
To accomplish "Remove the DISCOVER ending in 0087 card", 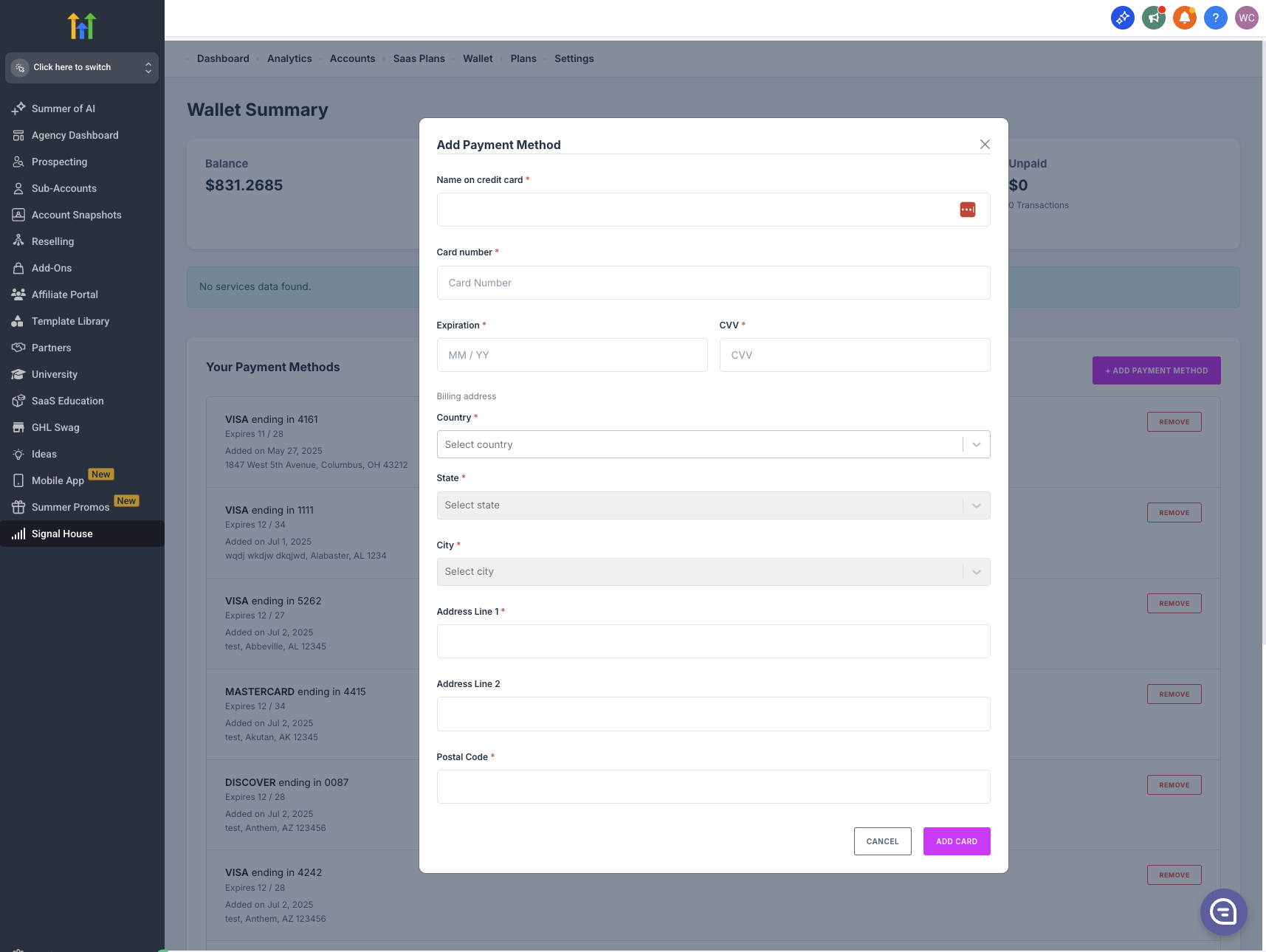I will pos(1174,785).
